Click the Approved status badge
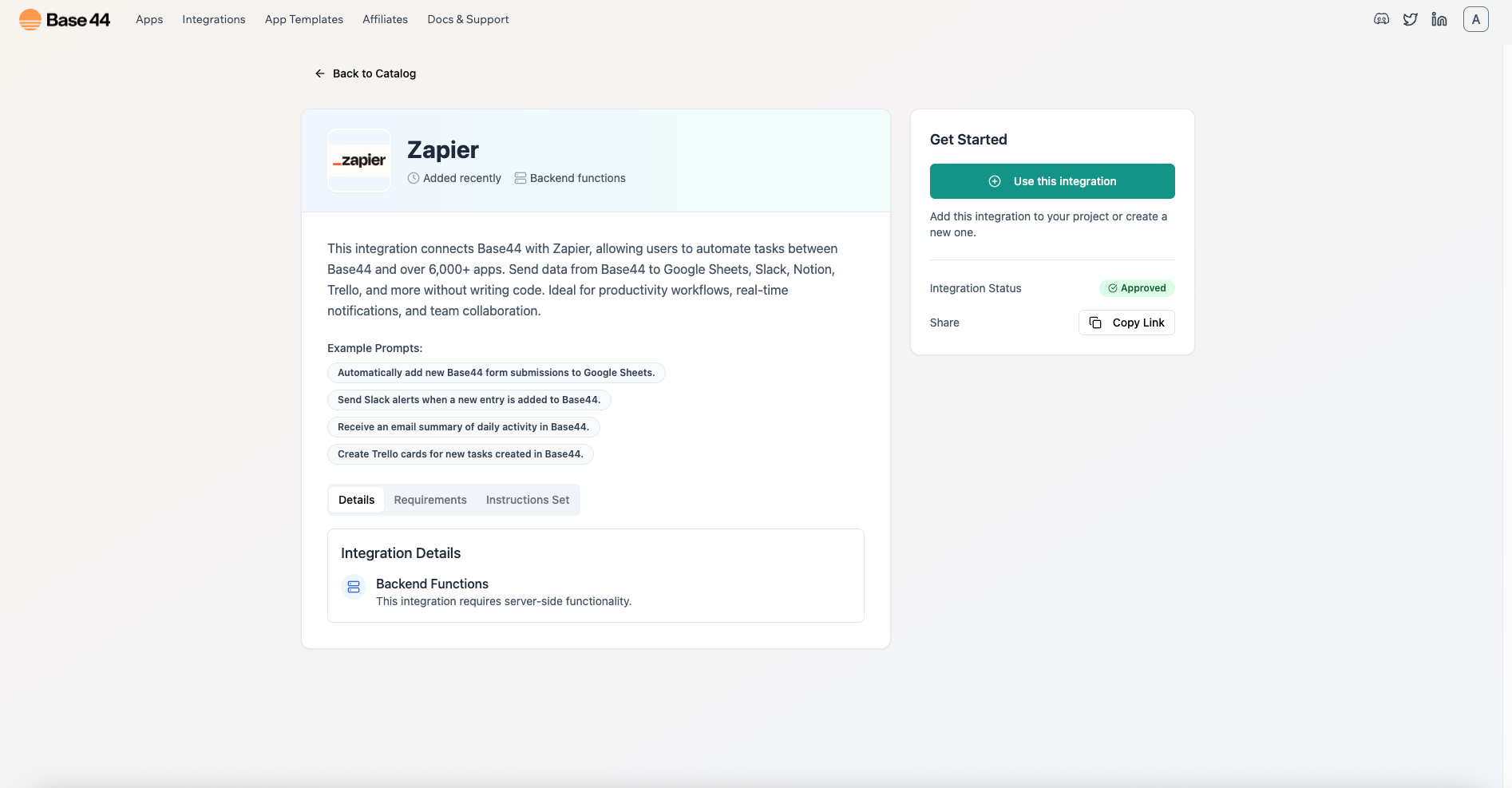The image size is (1512, 788). click(x=1137, y=288)
